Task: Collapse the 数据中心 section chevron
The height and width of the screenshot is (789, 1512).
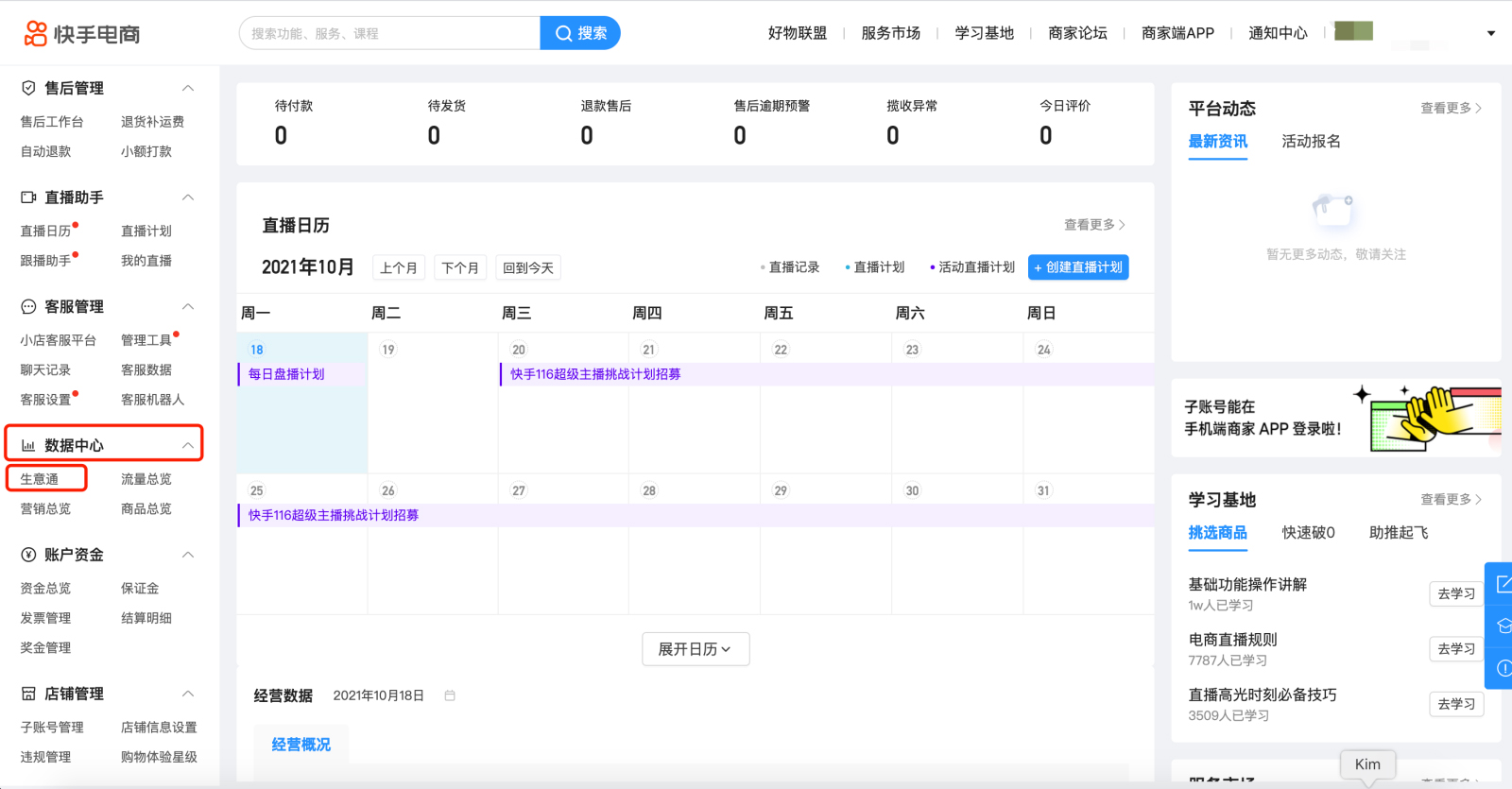Action: [x=188, y=445]
